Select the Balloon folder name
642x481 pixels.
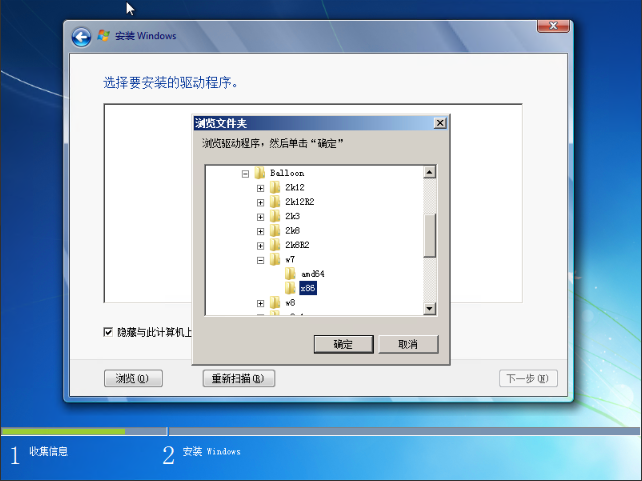click(x=287, y=173)
